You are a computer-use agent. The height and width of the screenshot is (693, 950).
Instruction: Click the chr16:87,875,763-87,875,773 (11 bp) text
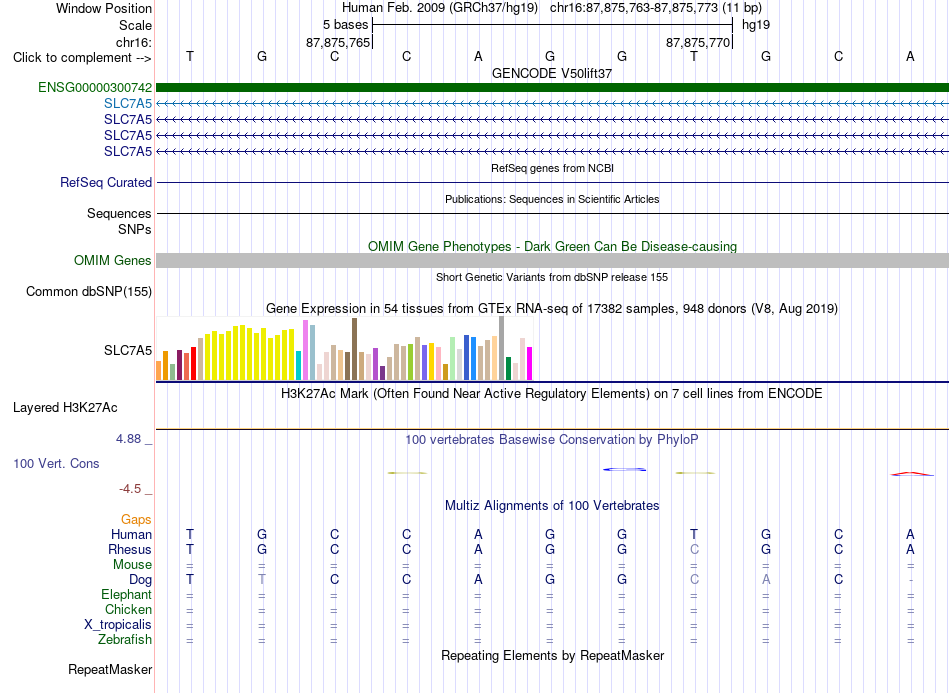[656, 8]
